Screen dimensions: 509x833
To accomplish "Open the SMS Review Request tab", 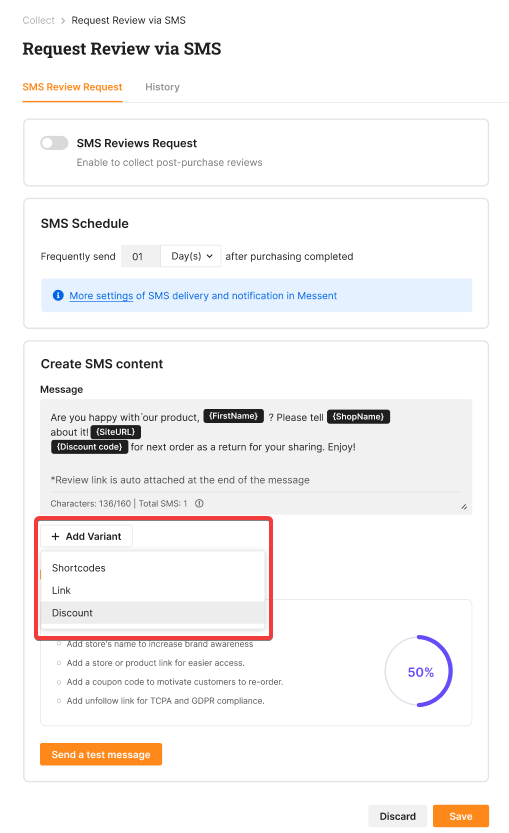I will pyautogui.click(x=72, y=87).
